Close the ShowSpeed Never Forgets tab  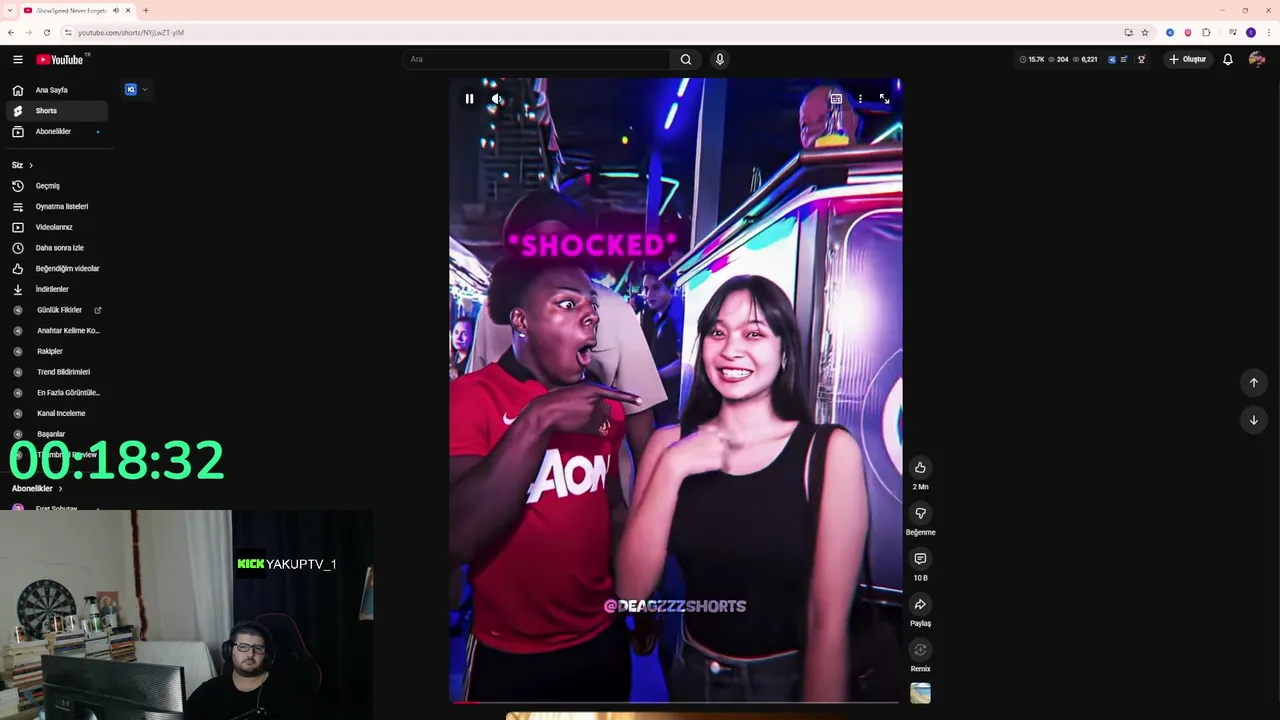(x=128, y=10)
